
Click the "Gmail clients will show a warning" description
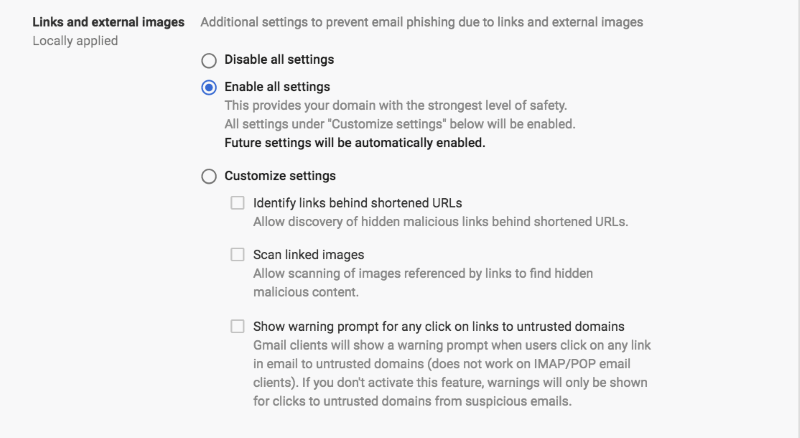[436, 344]
